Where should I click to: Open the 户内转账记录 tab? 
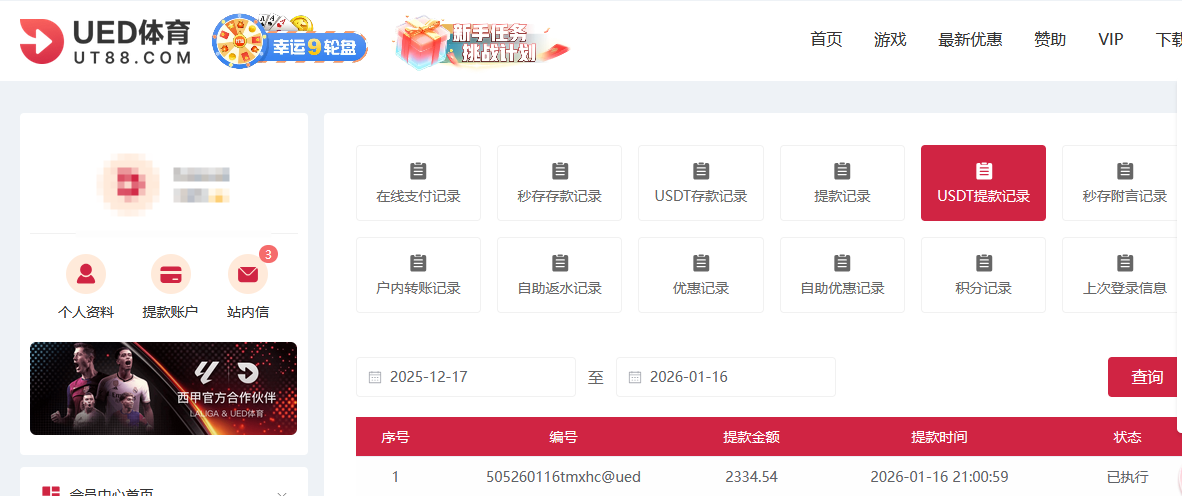click(x=418, y=275)
